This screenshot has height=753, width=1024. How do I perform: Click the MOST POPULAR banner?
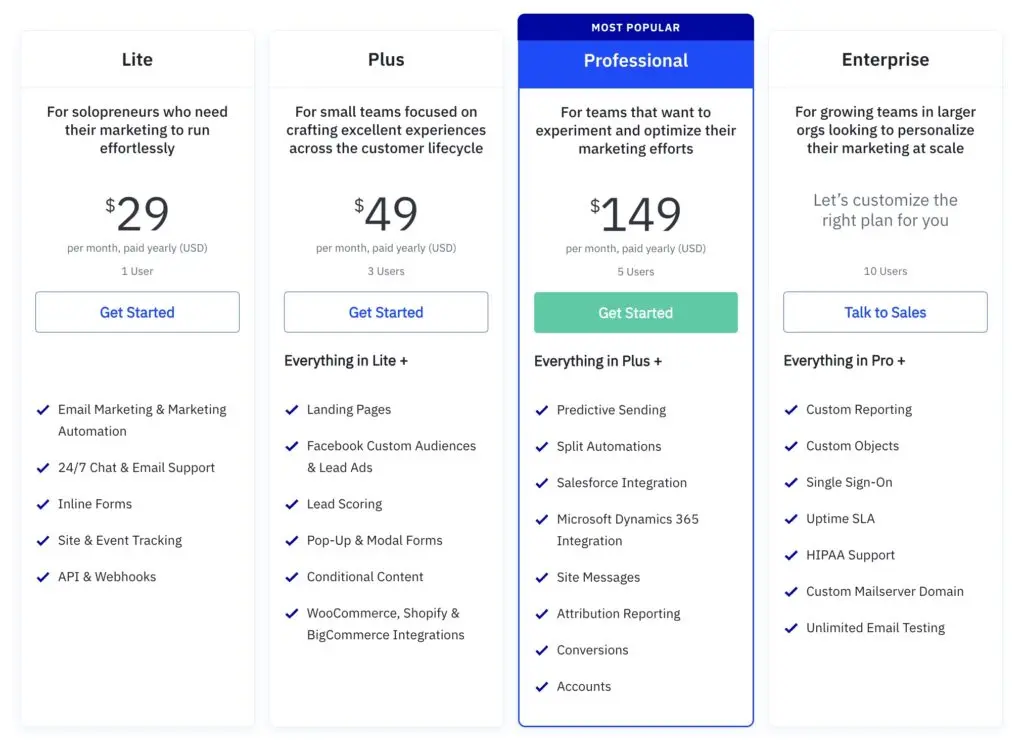coord(636,26)
